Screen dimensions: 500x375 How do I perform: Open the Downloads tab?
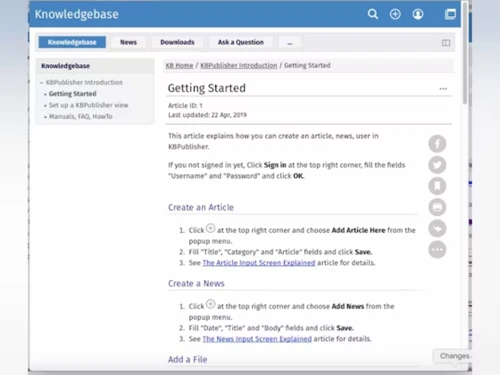click(177, 42)
